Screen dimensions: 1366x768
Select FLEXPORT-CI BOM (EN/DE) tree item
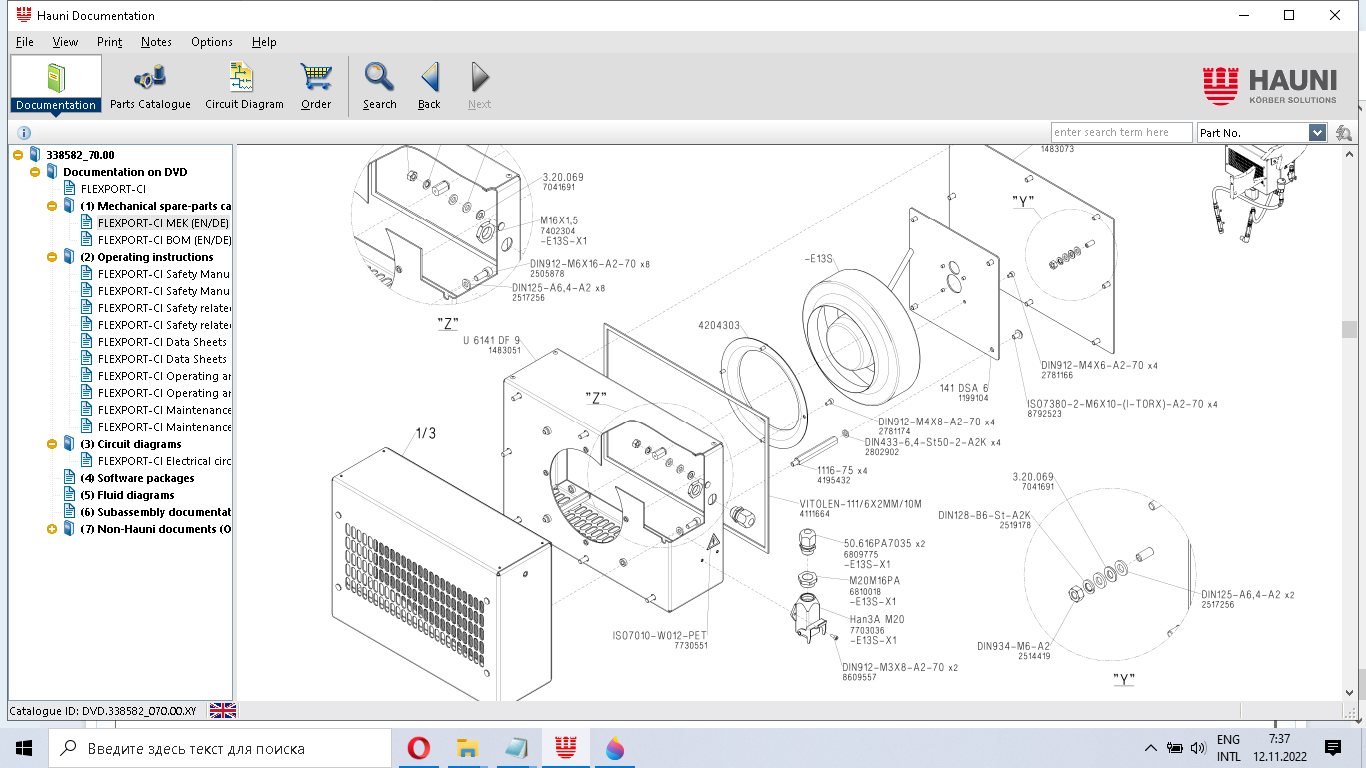point(164,240)
